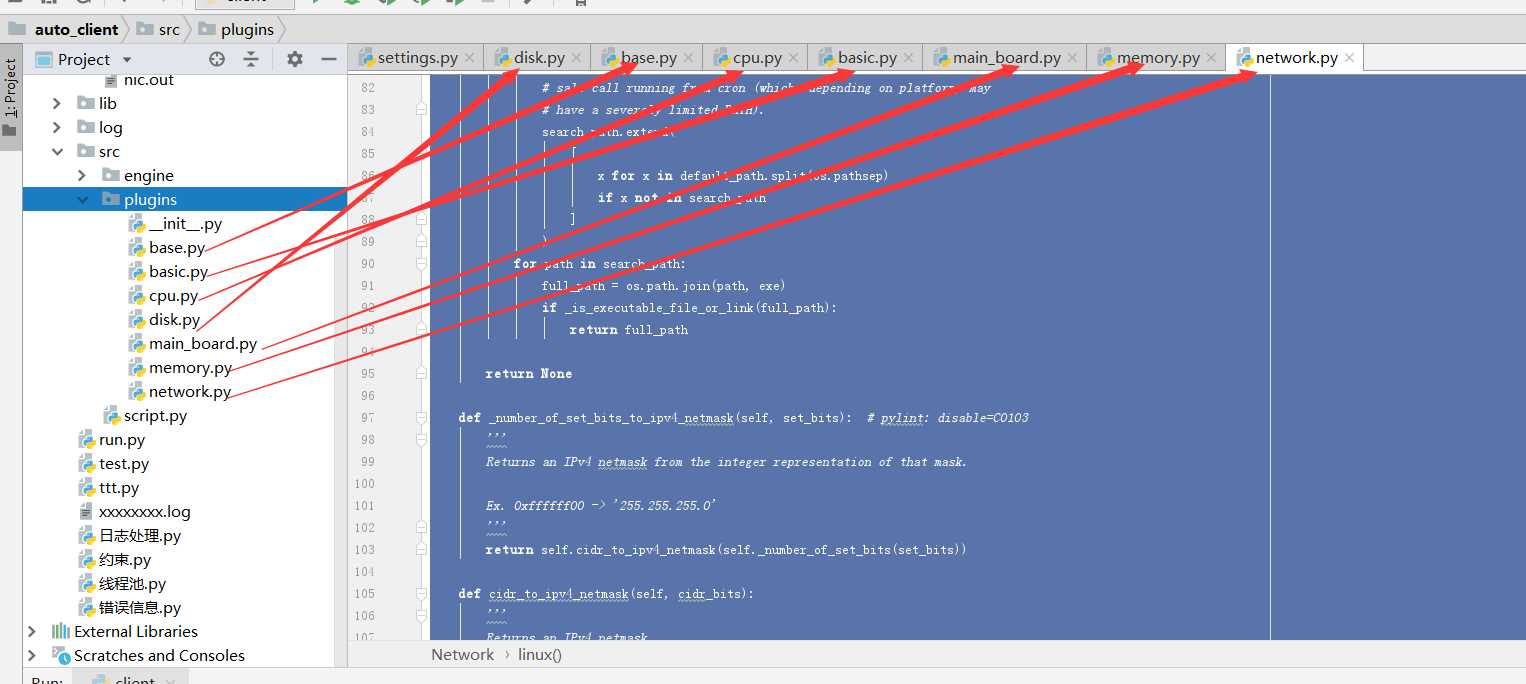The width and height of the screenshot is (1526, 684).
Task: Click the 'return None' code line
Action: pyautogui.click(x=529, y=373)
